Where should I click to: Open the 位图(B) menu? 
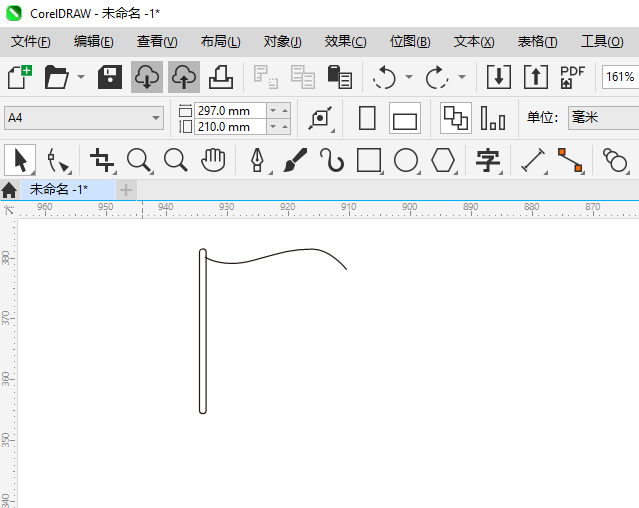(410, 42)
